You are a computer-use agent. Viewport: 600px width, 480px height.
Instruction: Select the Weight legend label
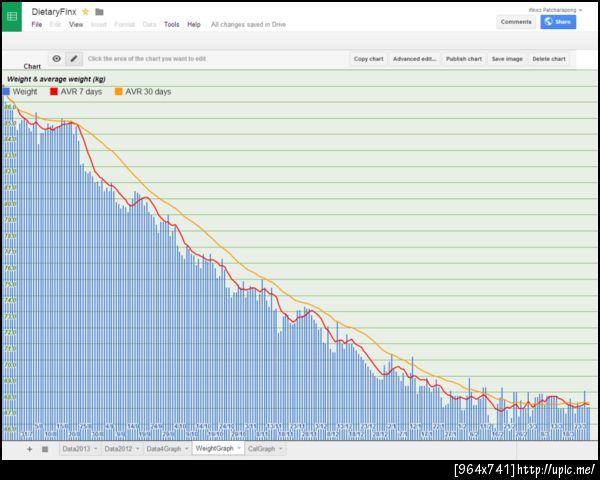coord(25,92)
